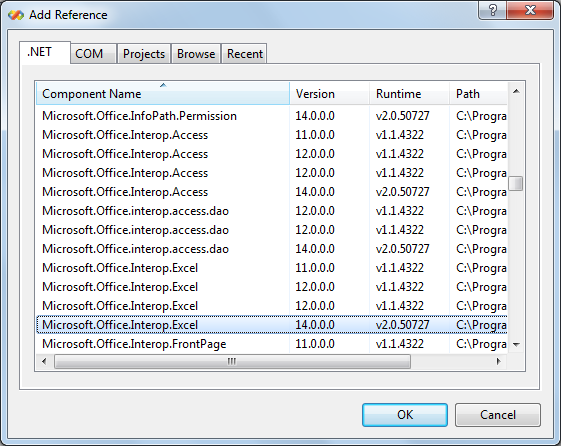Image resolution: width=561 pixels, height=446 pixels.
Task: Click the Cancel button
Action: pyautogui.click(x=498, y=415)
